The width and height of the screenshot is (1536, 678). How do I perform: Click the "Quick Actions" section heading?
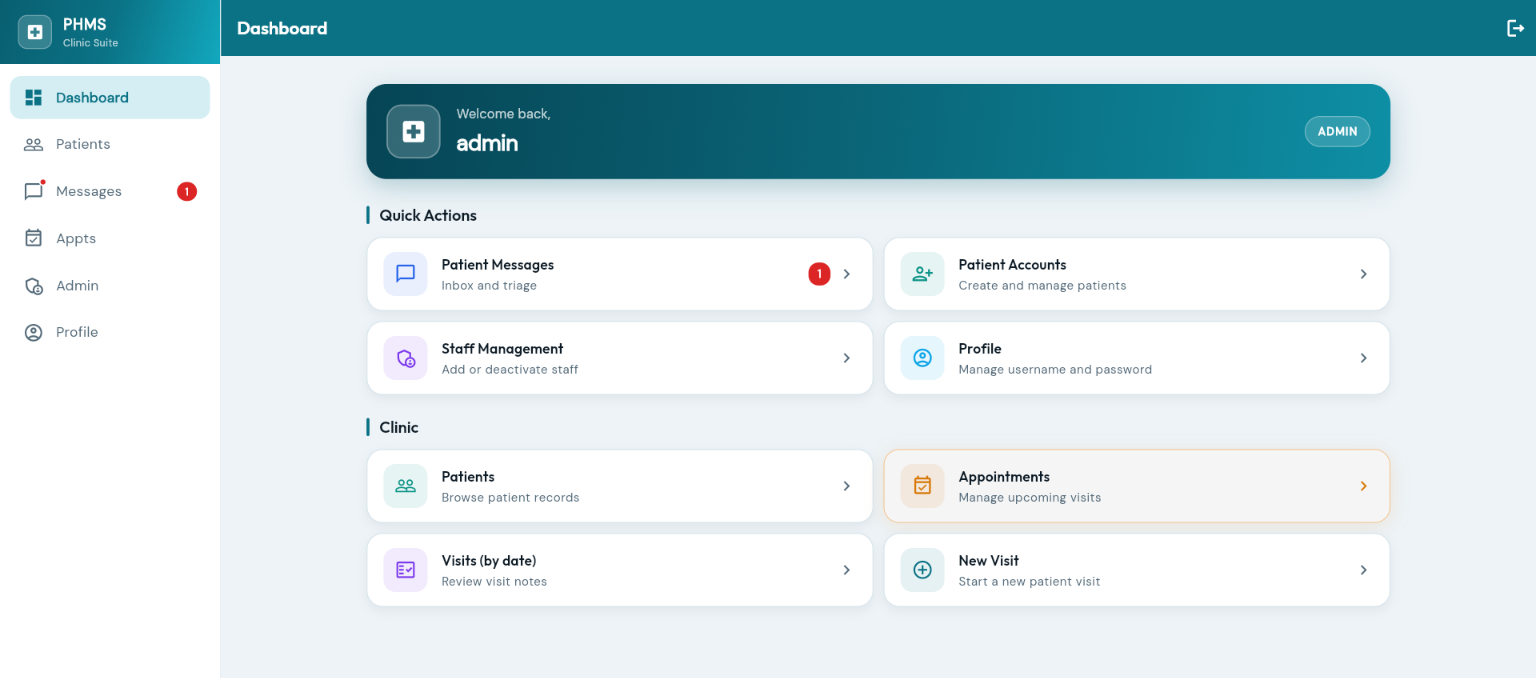coord(428,215)
